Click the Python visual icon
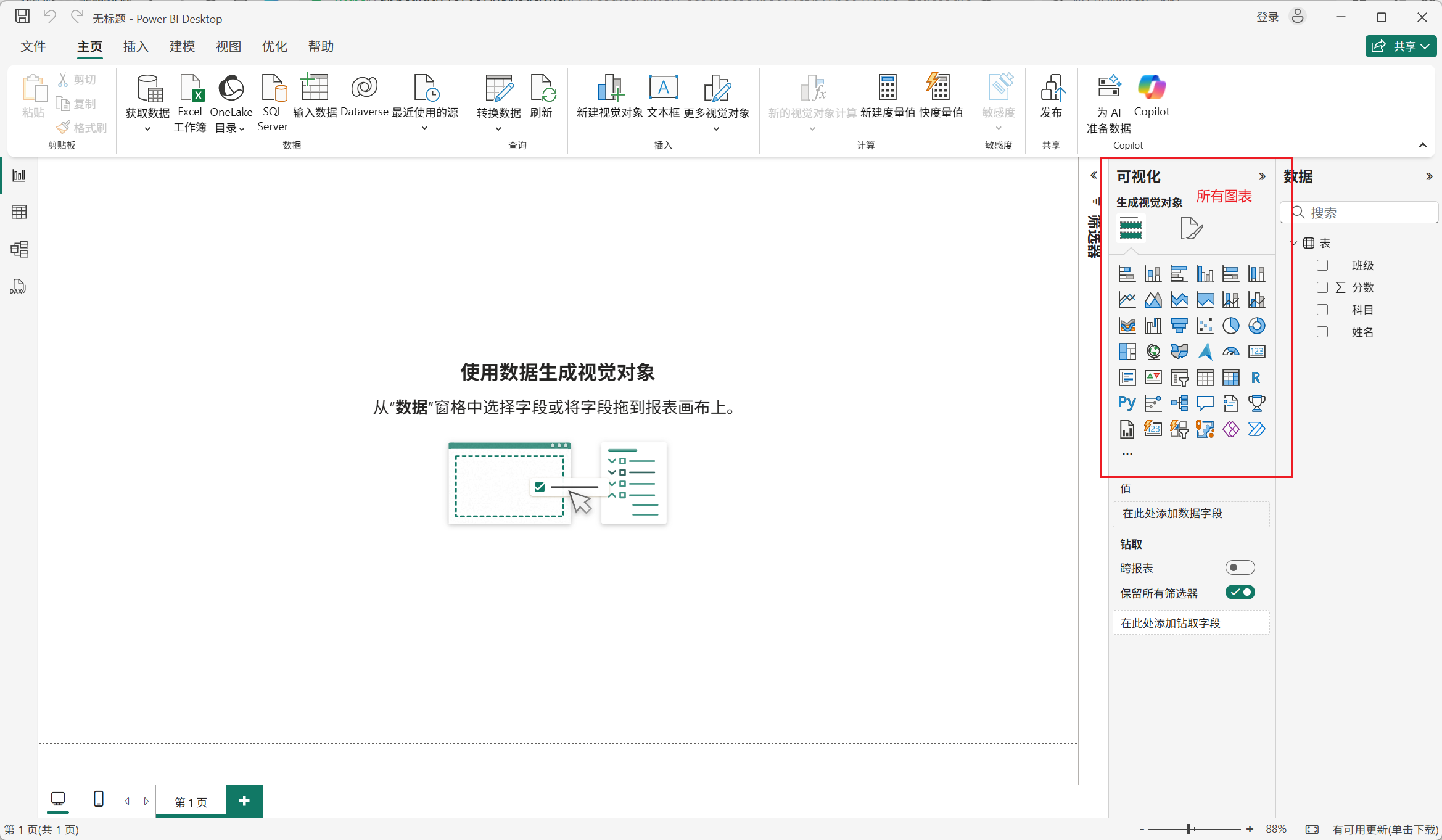The height and width of the screenshot is (840, 1442). (1127, 403)
